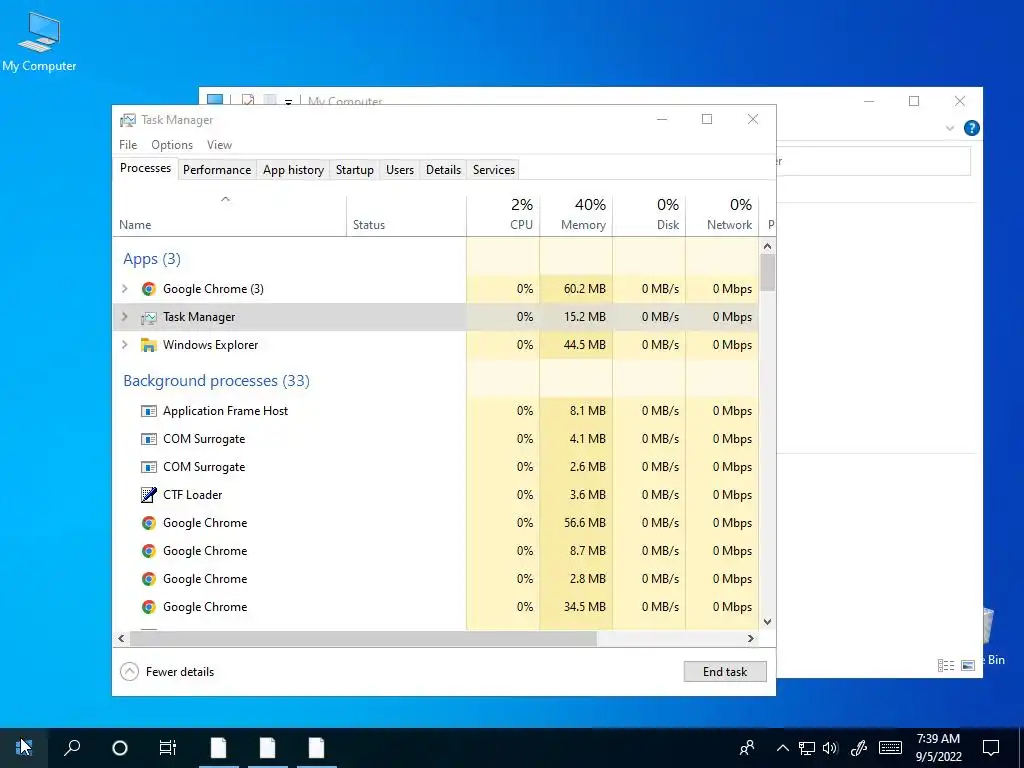Screen dimensions: 1024x768
Task: Switch to the Performance tab
Action: [x=217, y=170]
